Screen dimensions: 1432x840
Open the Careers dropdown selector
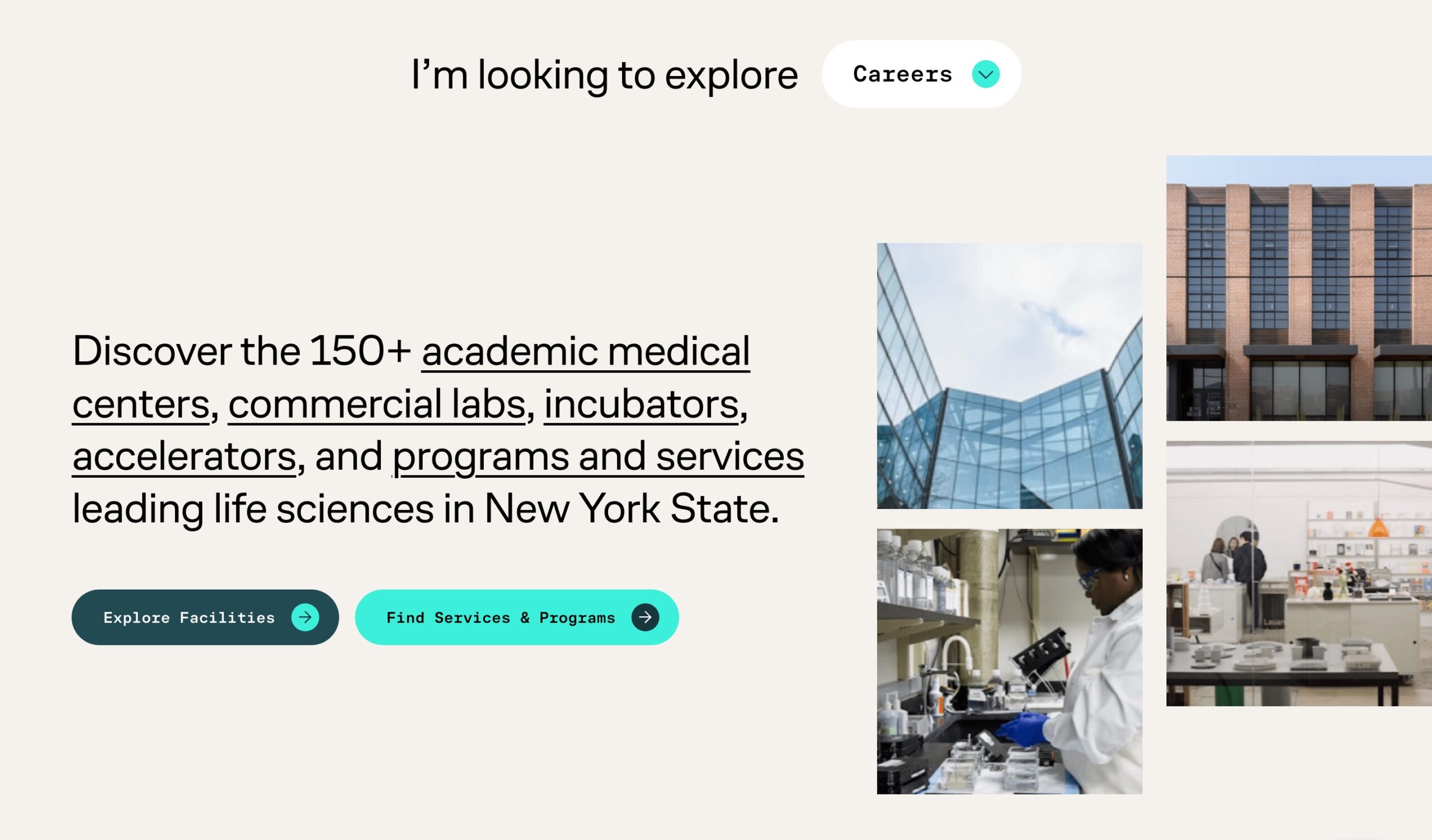click(x=921, y=74)
